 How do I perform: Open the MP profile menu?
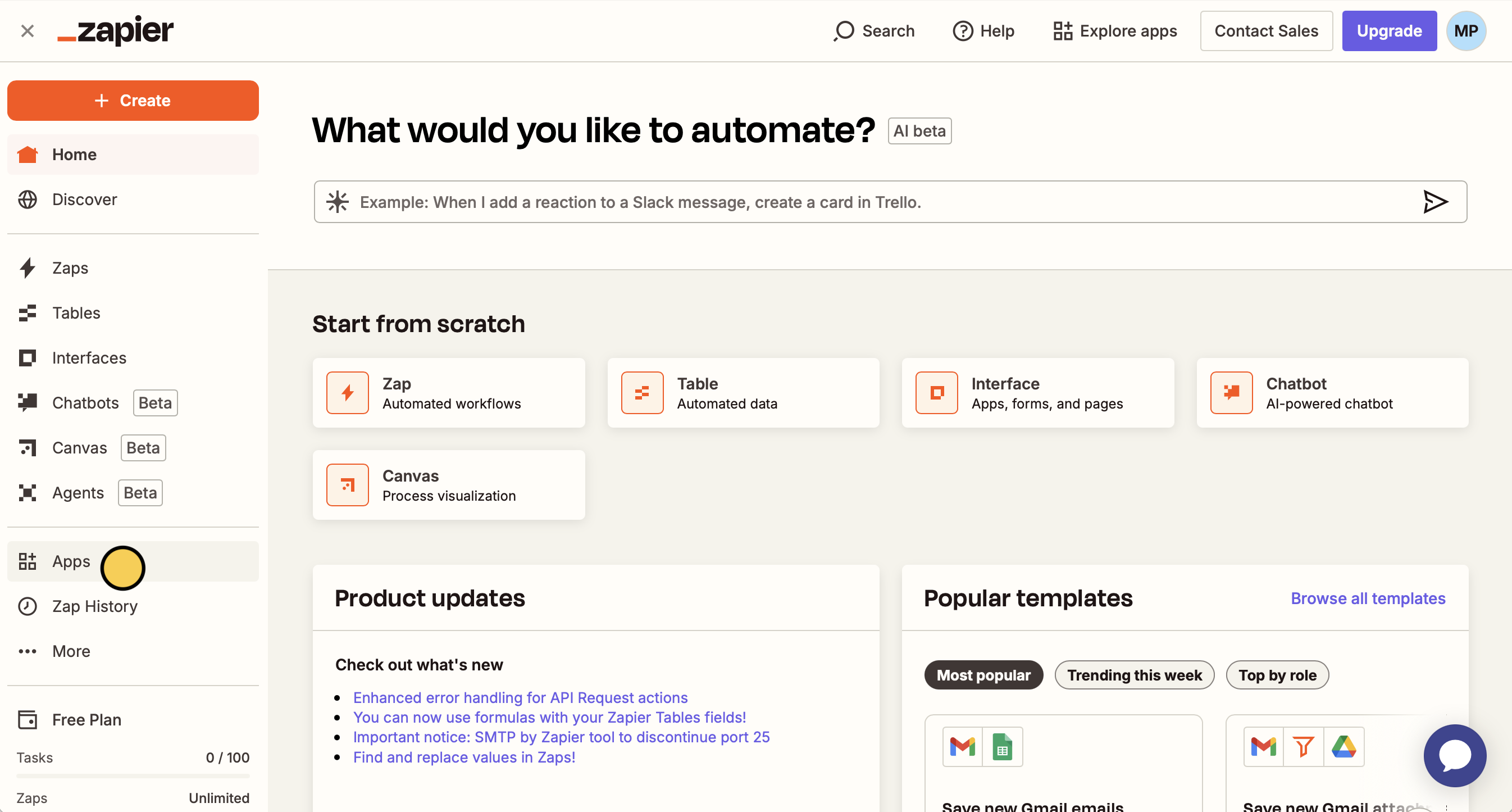(1465, 30)
